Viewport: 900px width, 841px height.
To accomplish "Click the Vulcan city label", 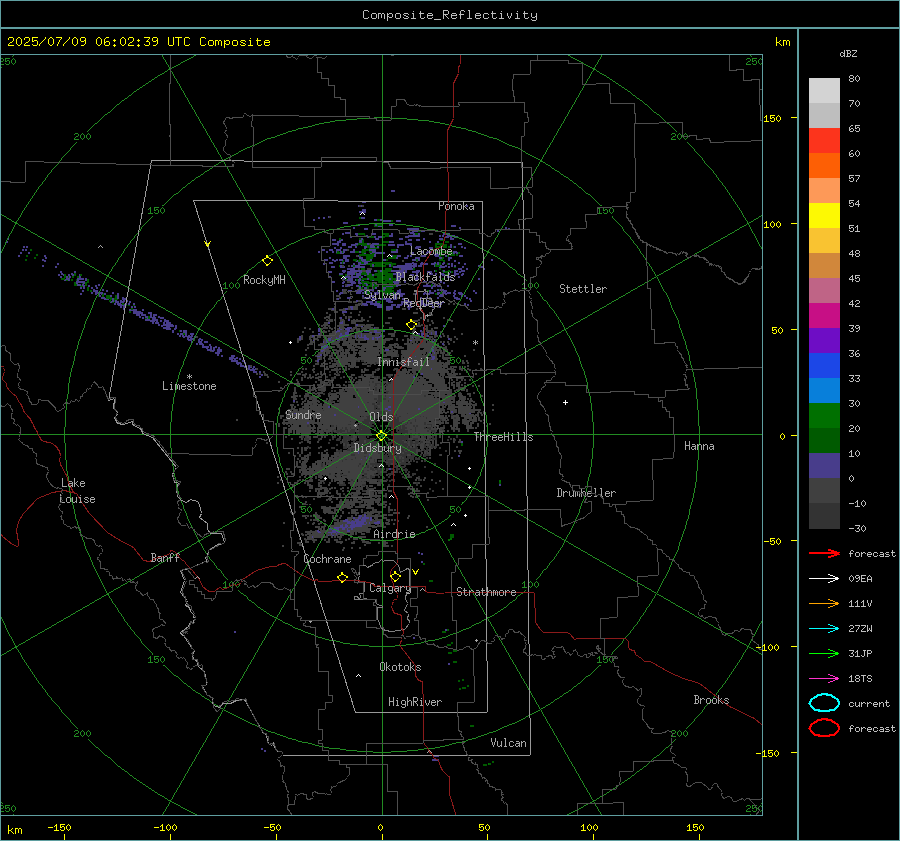I will (x=509, y=742).
